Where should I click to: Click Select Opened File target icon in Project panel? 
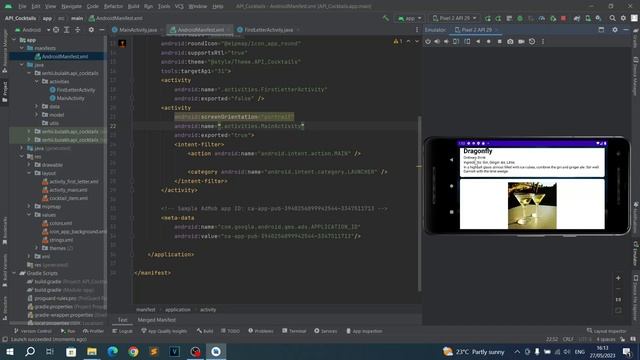click(x=56, y=30)
